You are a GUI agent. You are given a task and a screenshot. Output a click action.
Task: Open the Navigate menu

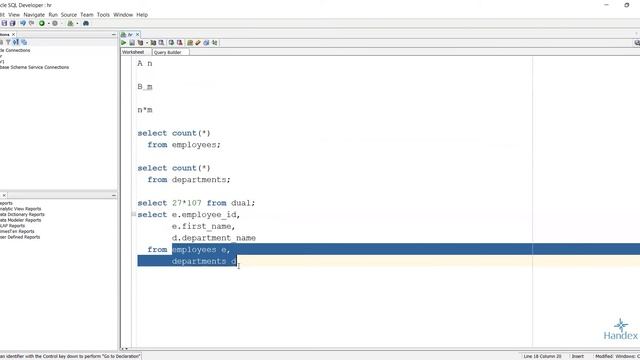[34, 15]
